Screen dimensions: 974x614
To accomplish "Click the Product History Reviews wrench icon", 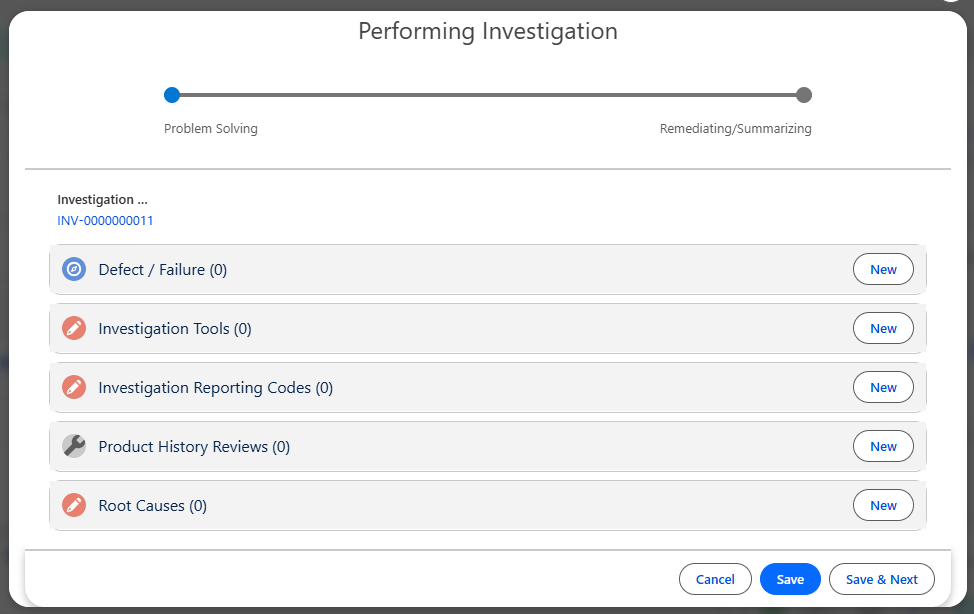I will (x=74, y=447).
